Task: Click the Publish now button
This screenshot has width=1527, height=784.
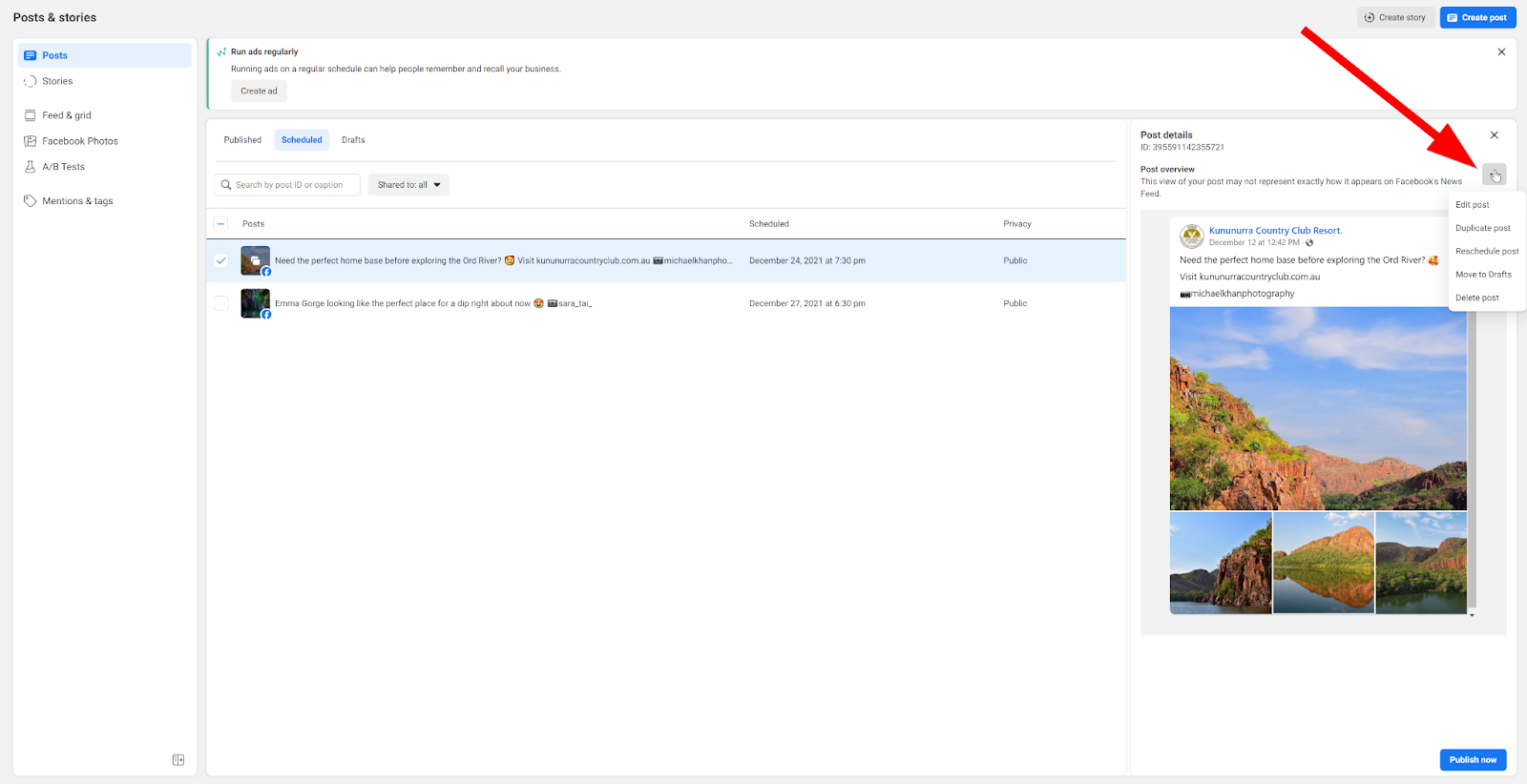Action: pyautogui.click(x=1473, y=760)
